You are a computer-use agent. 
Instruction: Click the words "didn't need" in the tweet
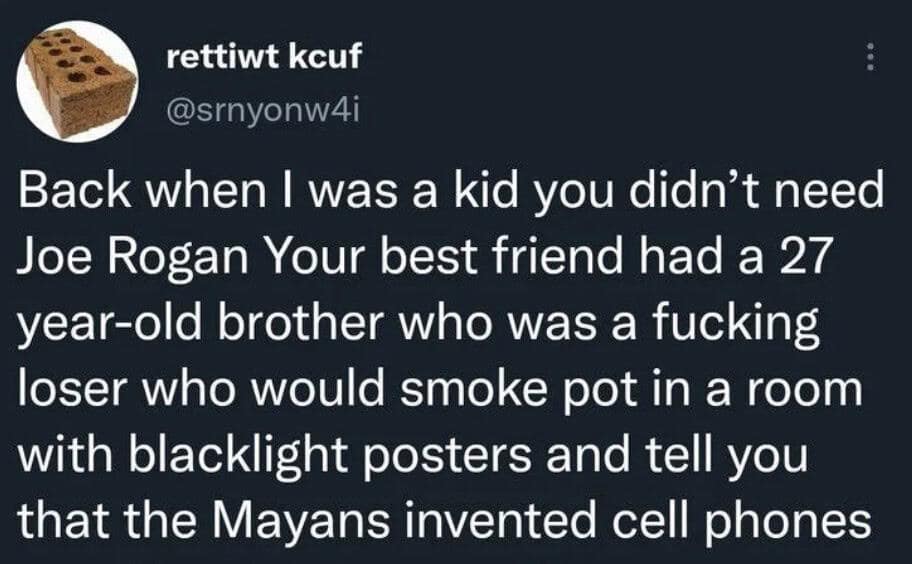pos(762,193)
